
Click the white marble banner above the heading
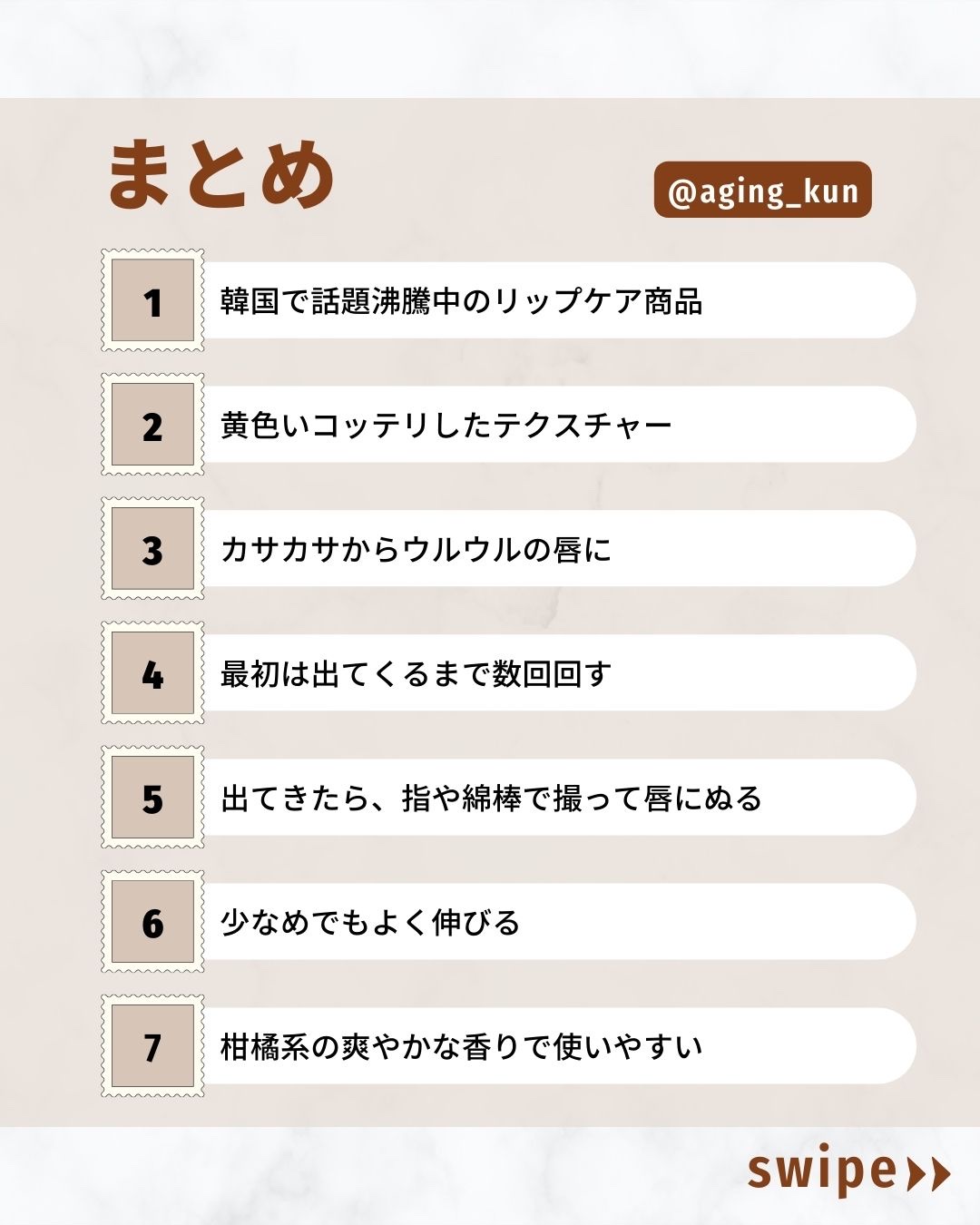click(x=490, y=47)
